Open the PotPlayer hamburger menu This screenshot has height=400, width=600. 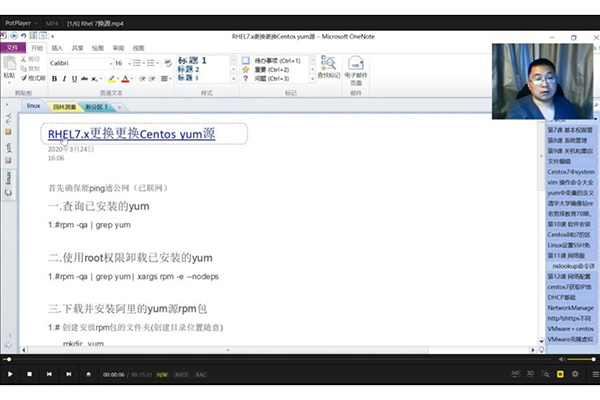(x=595, y=374)
